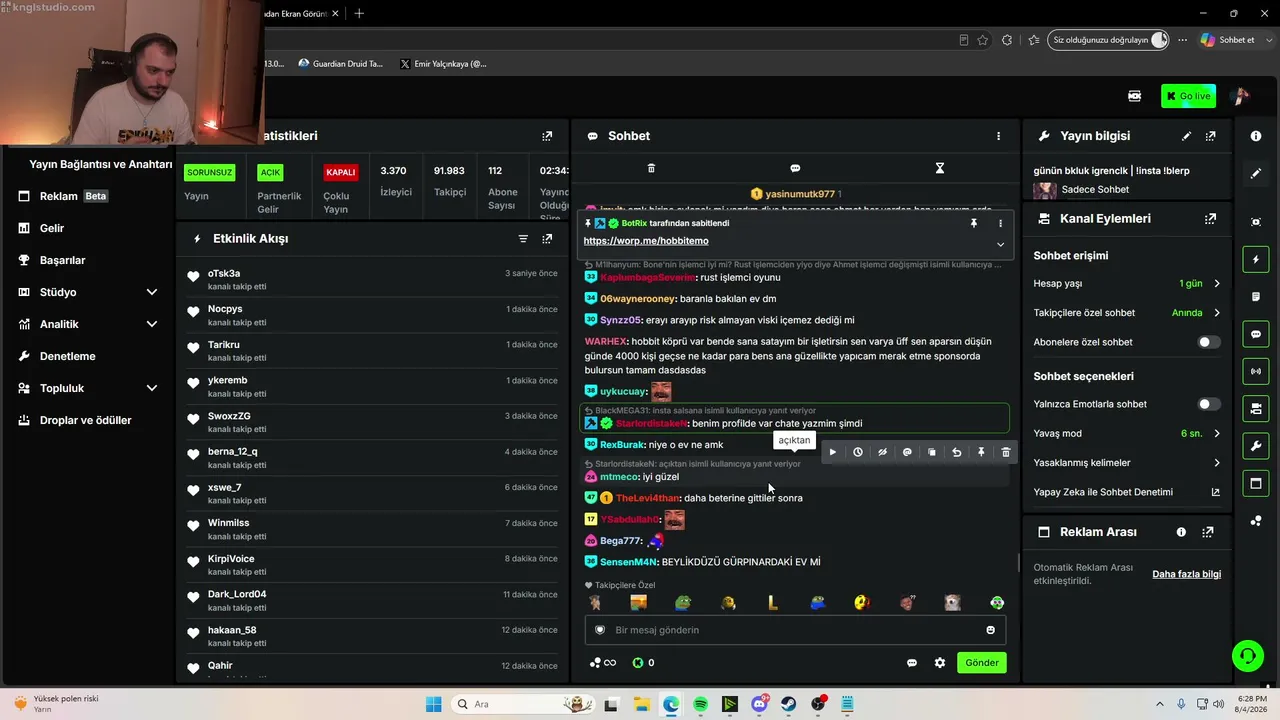Open a new browser tab
The height and width of the screenshot is (720, 1280).
pyautogui.click(x=359, y=13)
